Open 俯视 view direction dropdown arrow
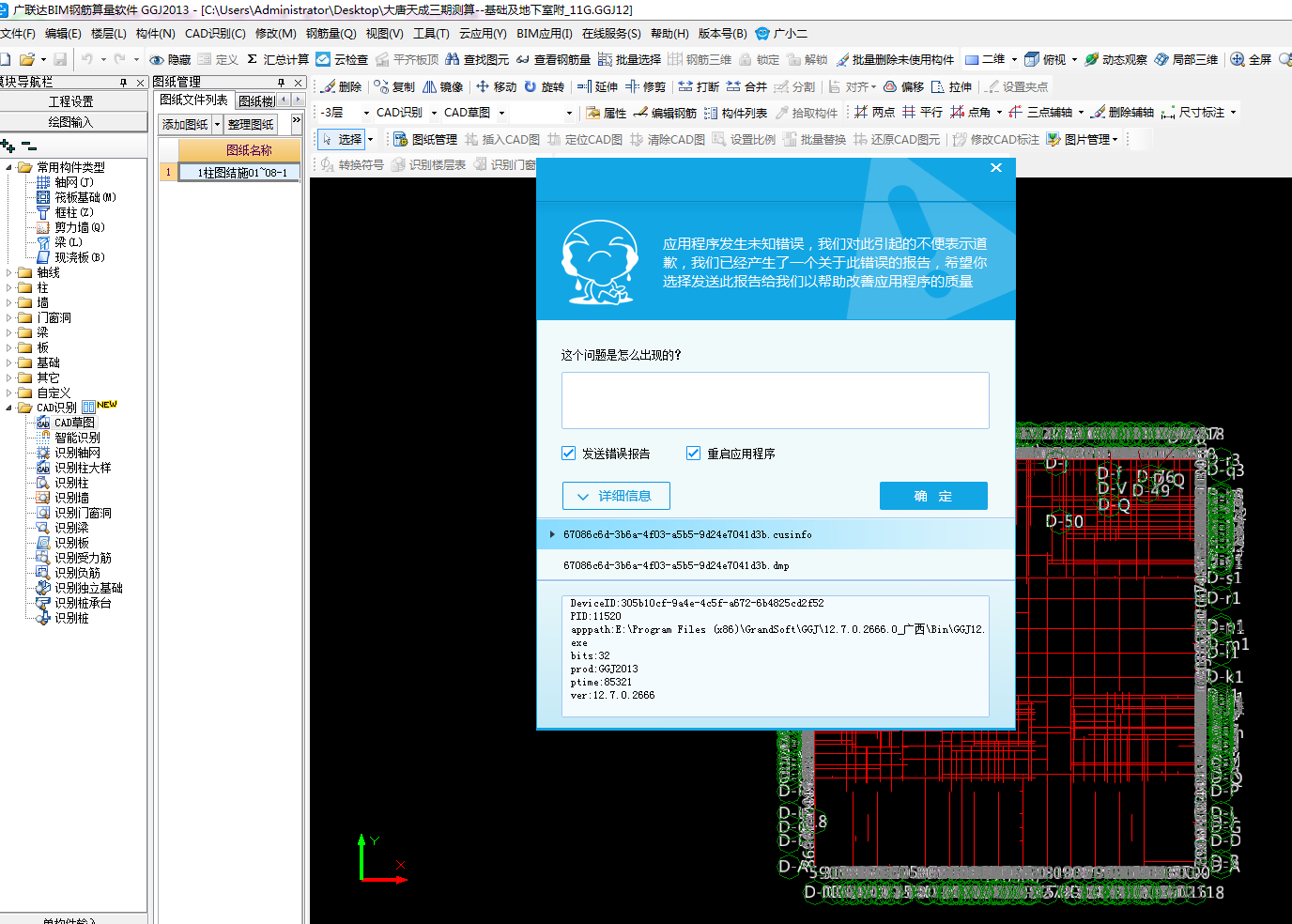The height and width of the screenshot is (924, 1292). pyautogui.click(x=1075, y=59)
